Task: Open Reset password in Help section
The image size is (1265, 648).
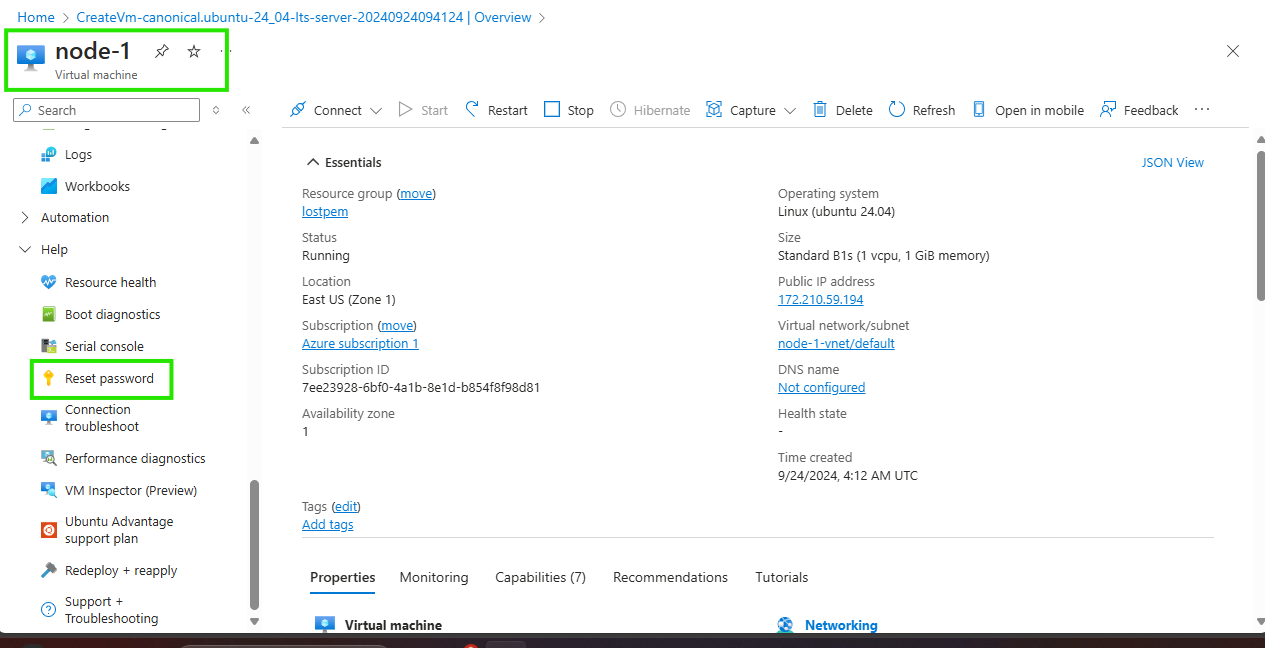Action: (x=109, y=378)
